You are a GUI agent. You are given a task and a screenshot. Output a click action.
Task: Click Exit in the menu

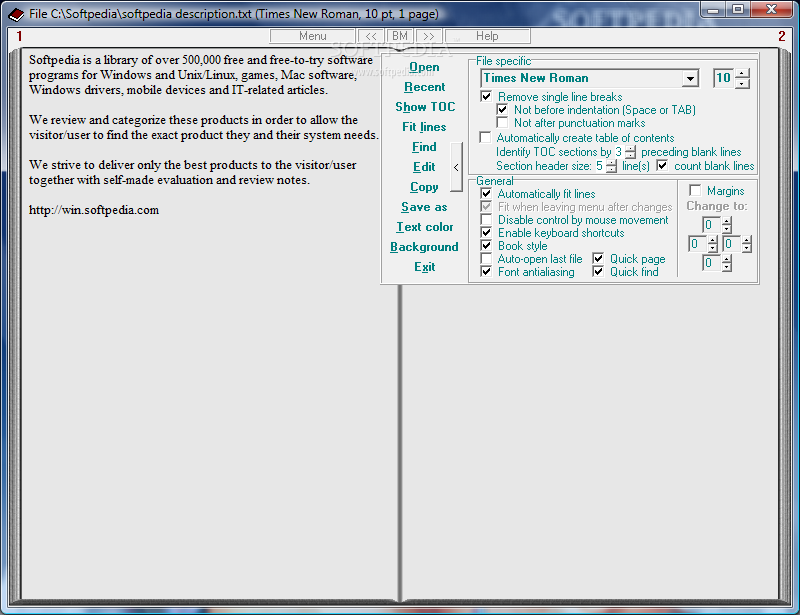(424, 267)
